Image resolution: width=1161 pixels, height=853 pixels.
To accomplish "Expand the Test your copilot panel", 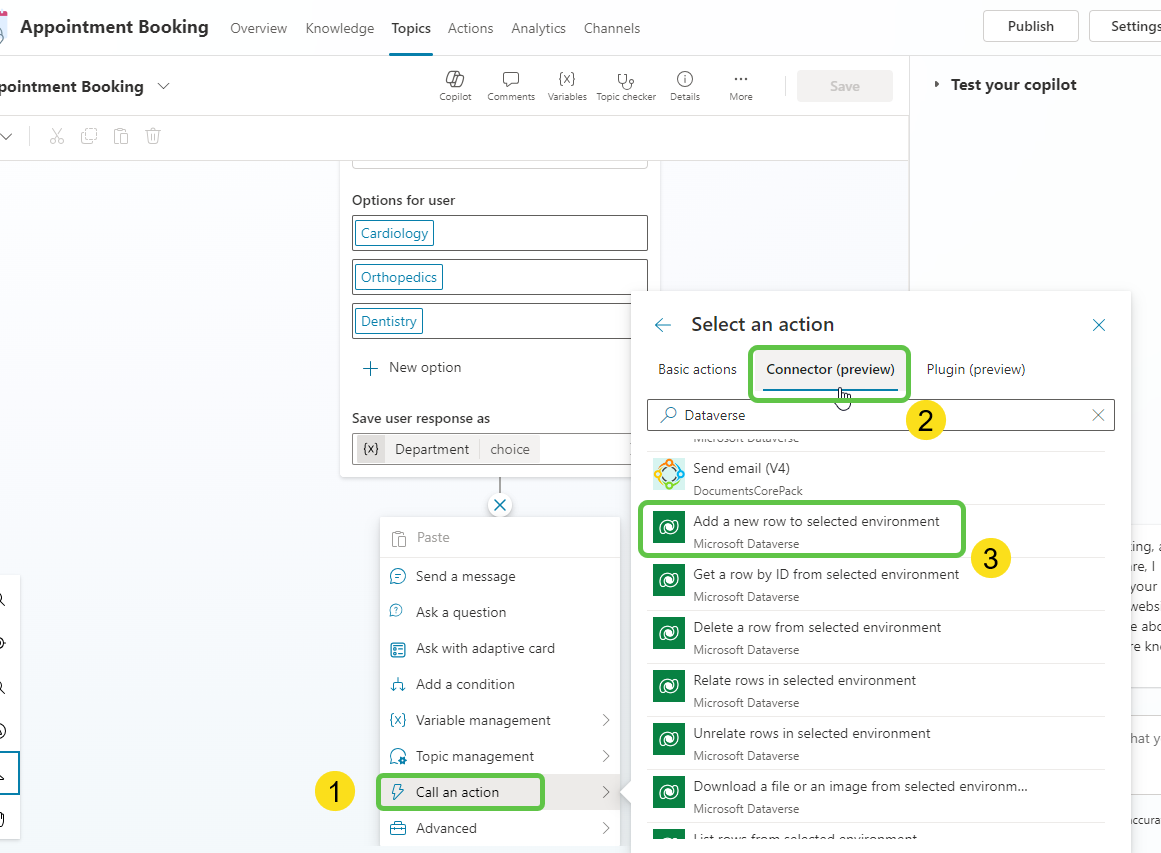I will [x=937, y=85].
